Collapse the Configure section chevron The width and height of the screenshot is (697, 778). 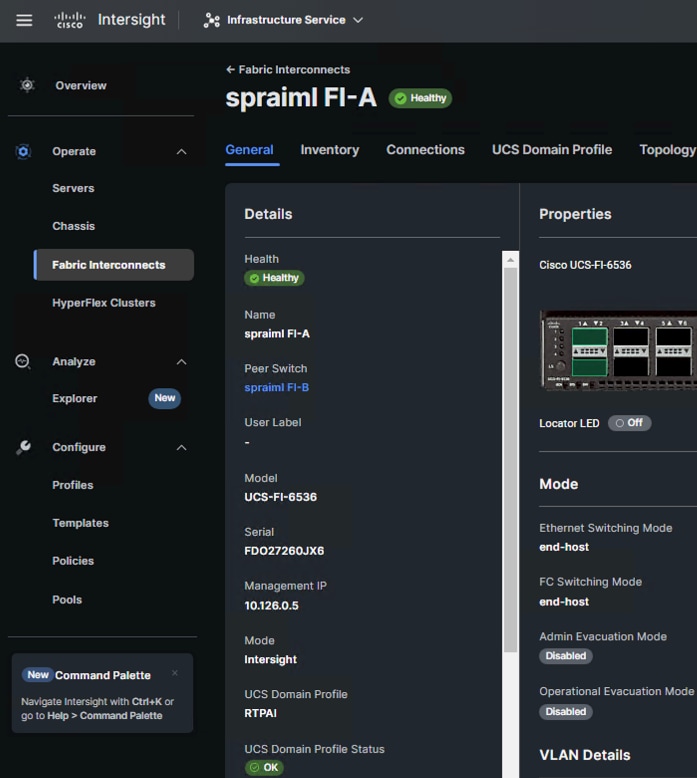pyautogui.click(x=182, y=448)
